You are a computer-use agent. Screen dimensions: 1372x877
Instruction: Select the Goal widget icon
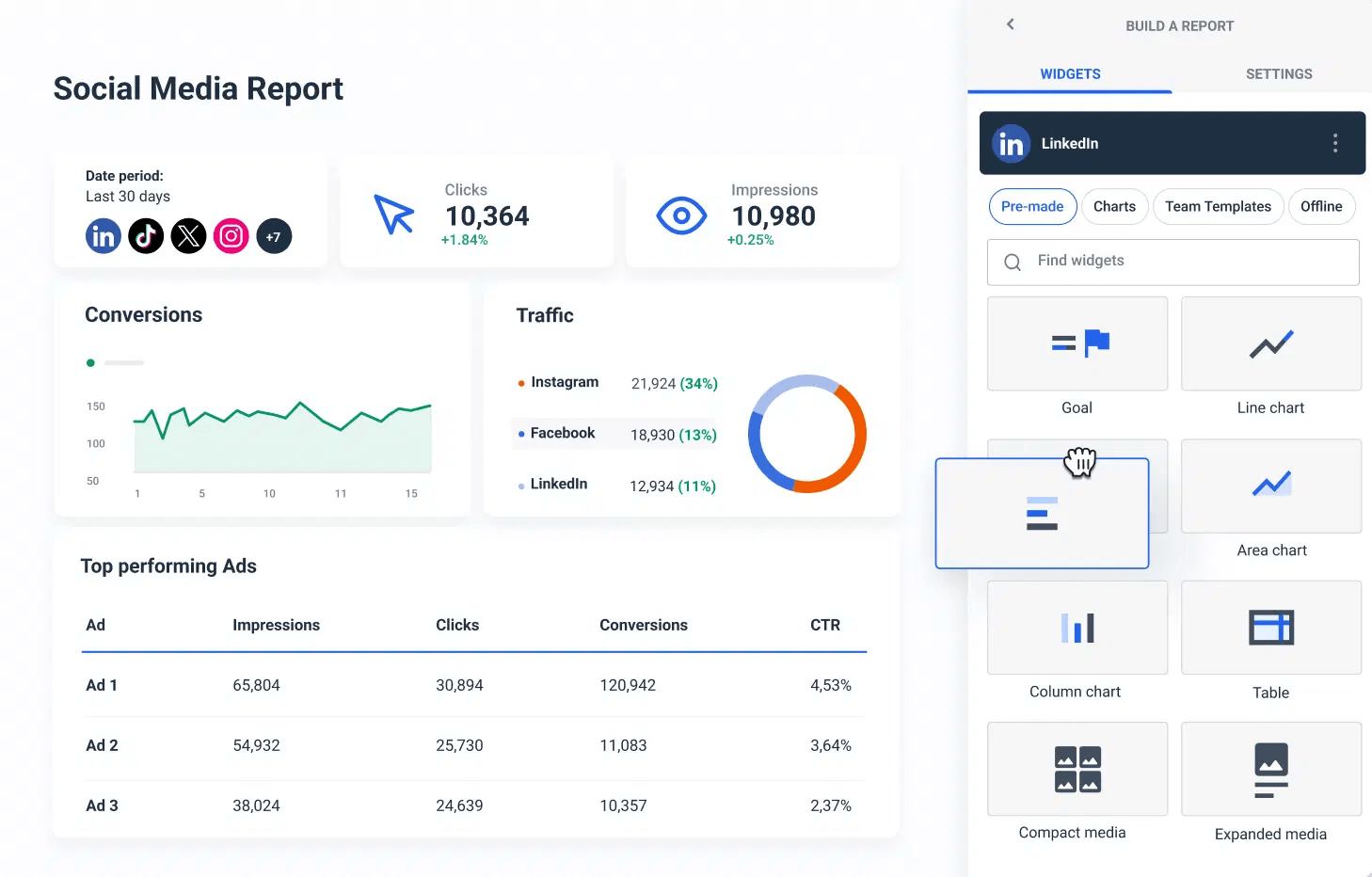tap(1077, 343)
